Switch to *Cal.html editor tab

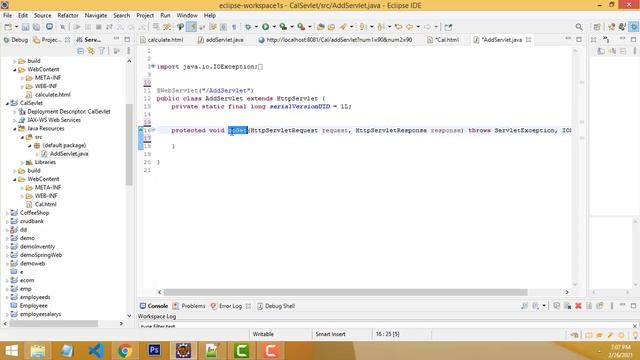pos(443,40)
